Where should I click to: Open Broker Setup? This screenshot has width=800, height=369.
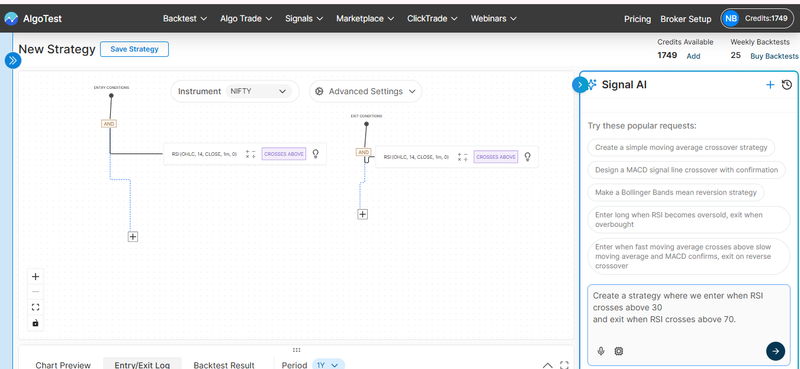[686, 19]
